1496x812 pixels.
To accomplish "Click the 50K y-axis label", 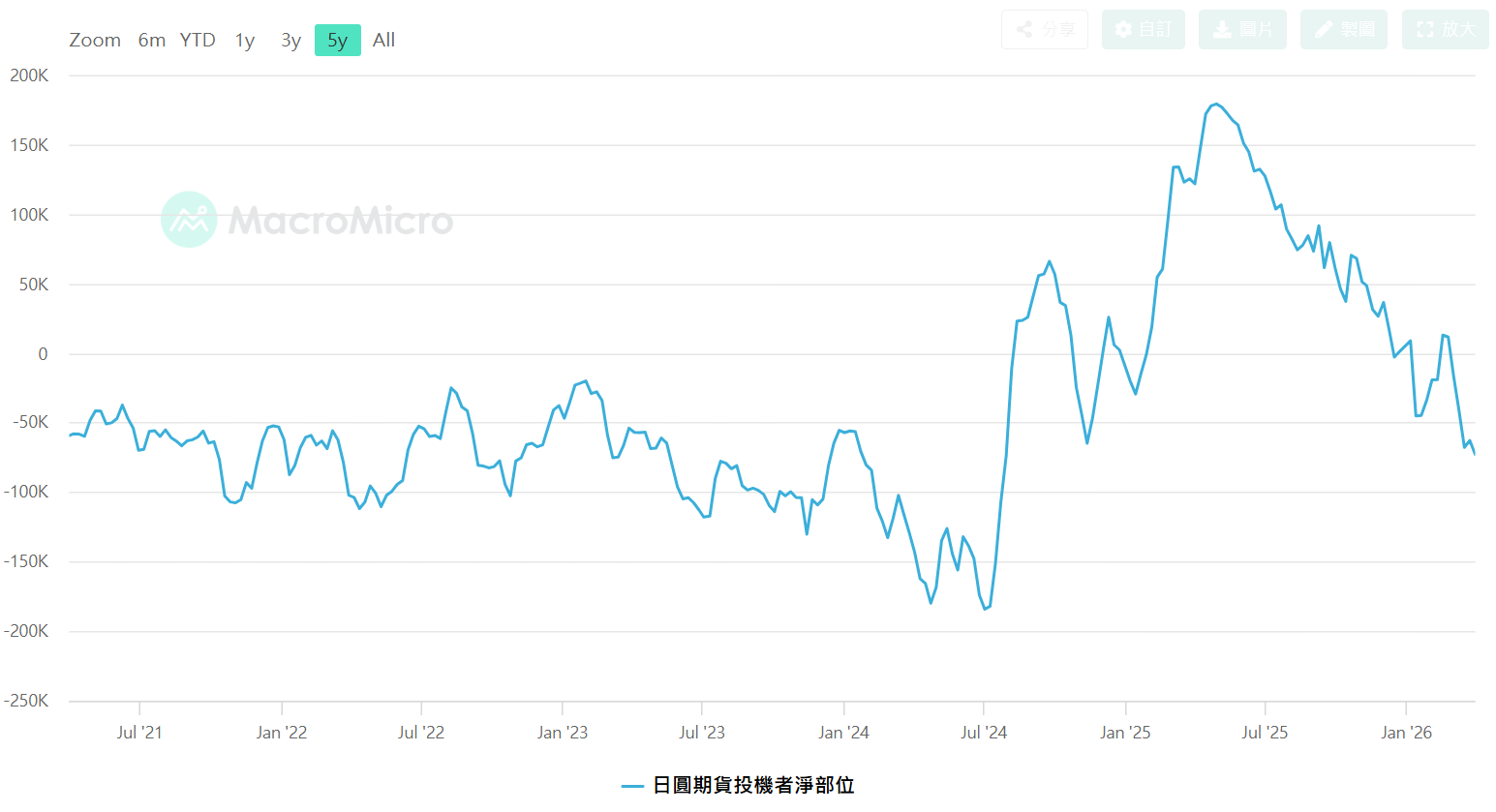I will pyautogui.click(x=34, y=285).
